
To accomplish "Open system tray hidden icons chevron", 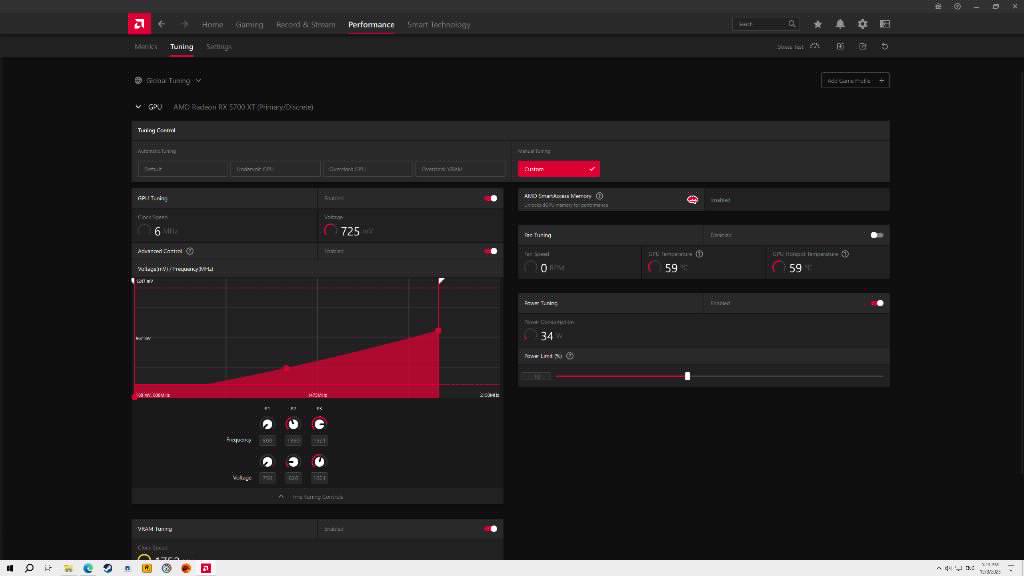I will click(x=938, y=568).
